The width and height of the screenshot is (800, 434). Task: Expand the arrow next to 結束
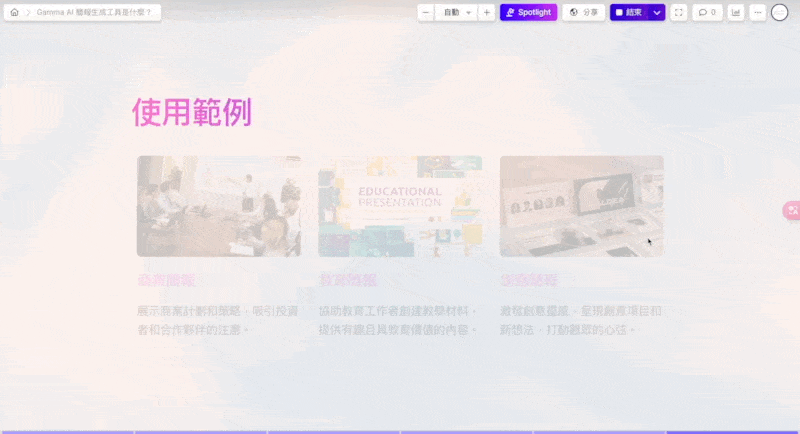[x=657, y=12]
